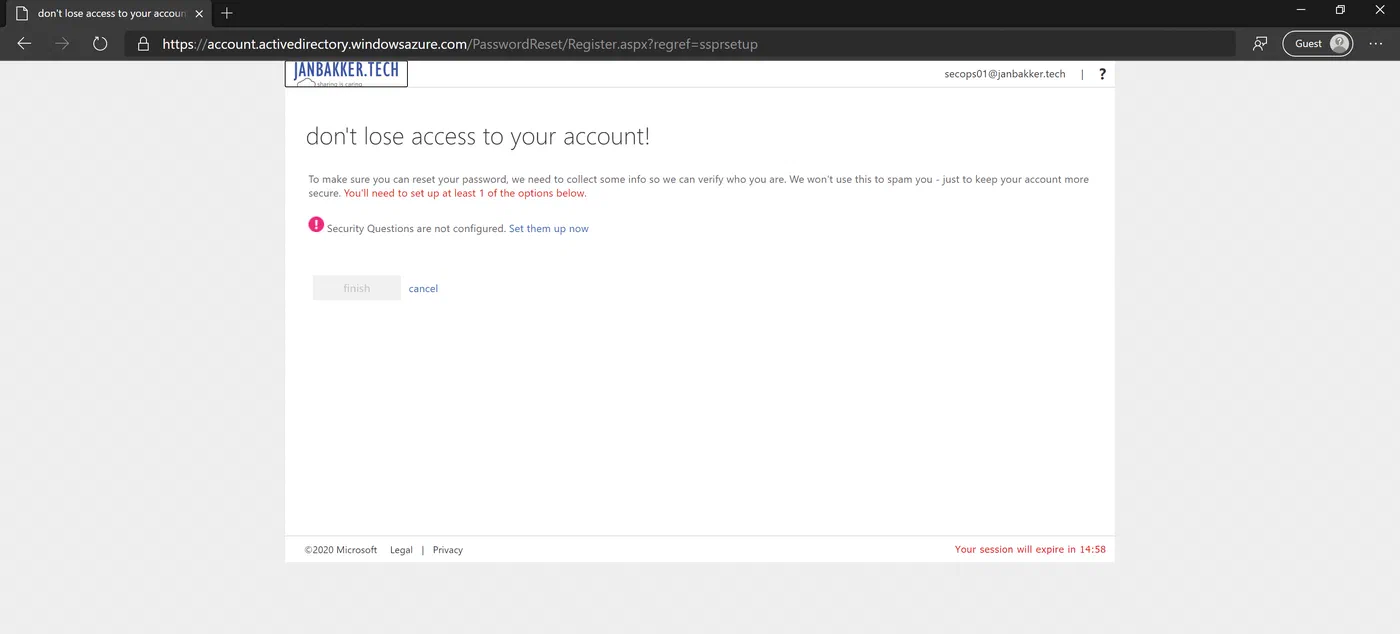Restore down the browser window
Image resolution: width=1400 pixels, height=634 pixels.
(x=1340, y=10)
